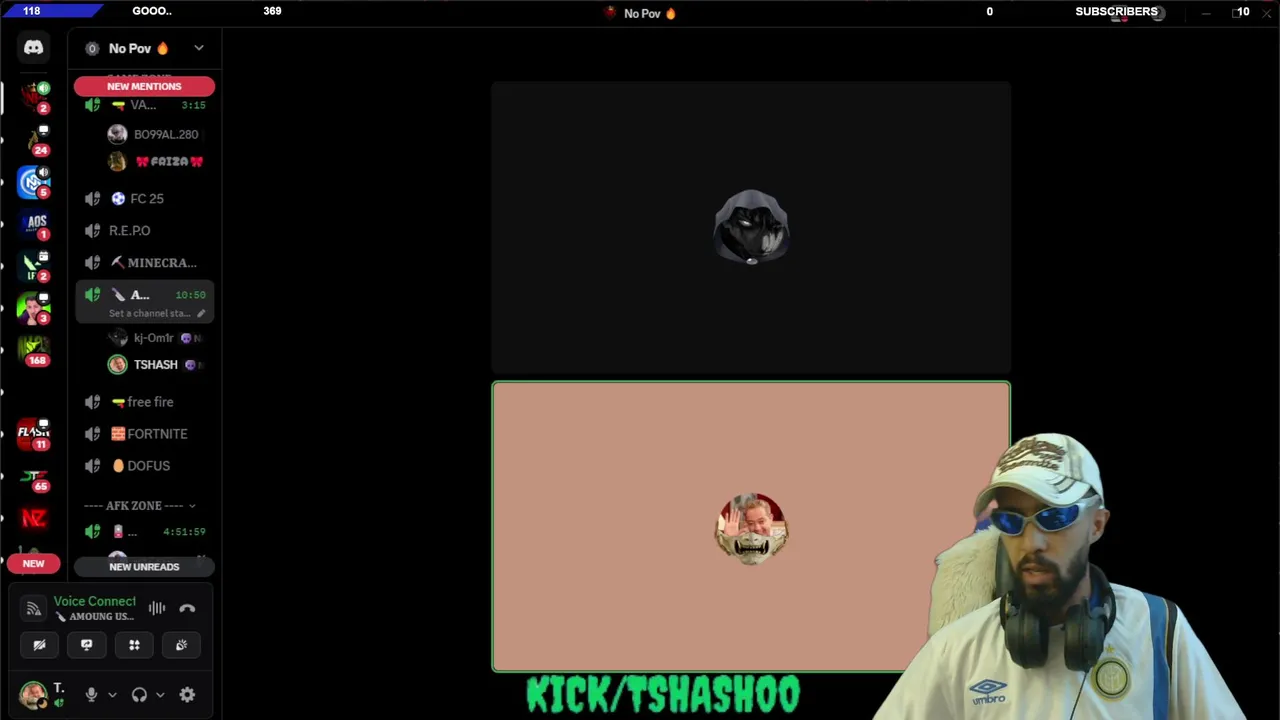
Task: Open the green-face server icon with badge 3
Action: (34, 308)
